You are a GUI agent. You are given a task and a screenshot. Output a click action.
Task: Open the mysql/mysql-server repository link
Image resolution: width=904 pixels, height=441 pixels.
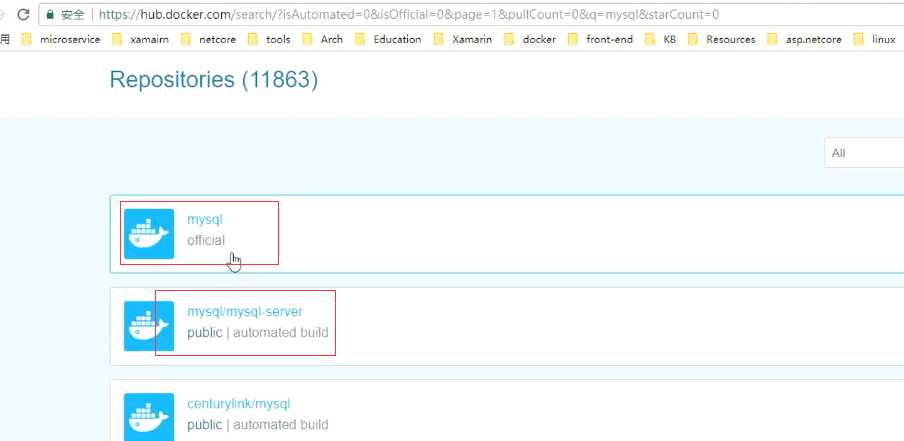[244, 312]
